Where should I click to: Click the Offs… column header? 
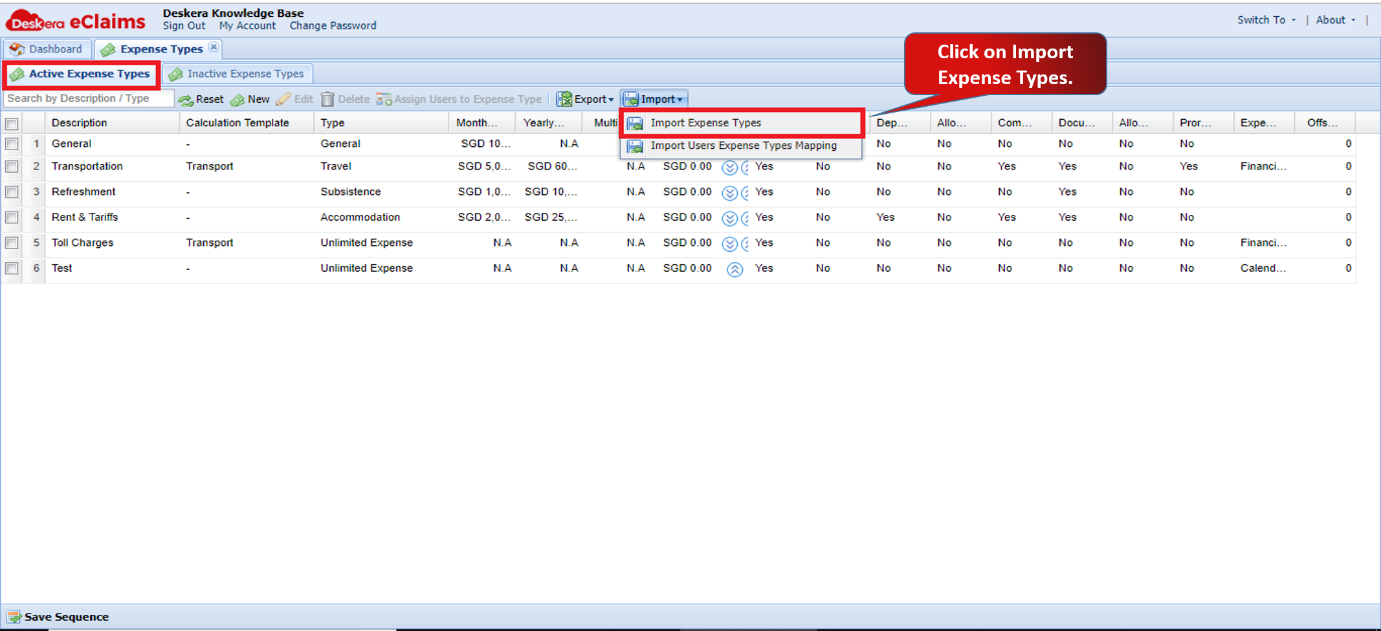click(x=1325, y=123)
